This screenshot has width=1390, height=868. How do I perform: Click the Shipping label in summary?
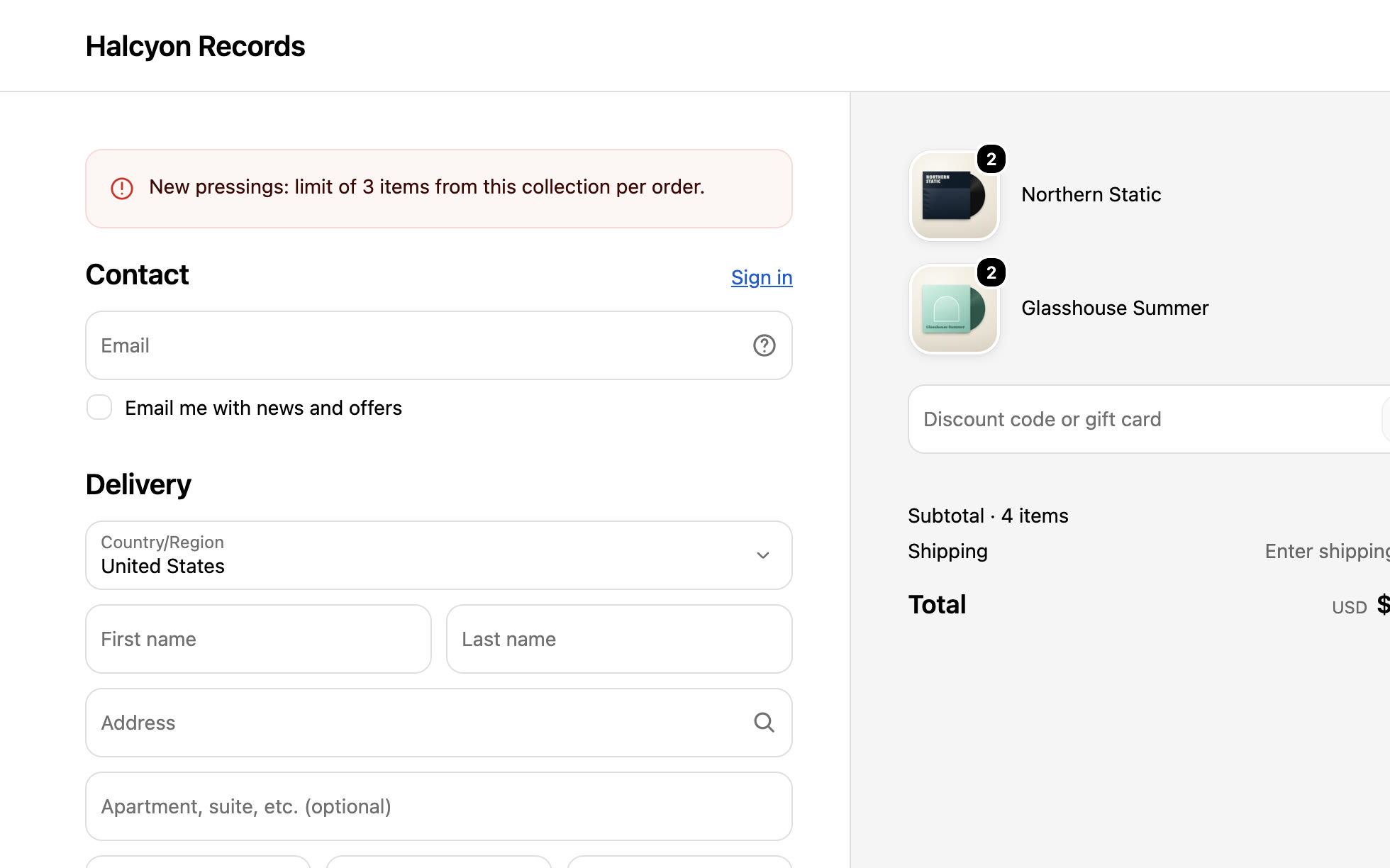tap(947, 552)
